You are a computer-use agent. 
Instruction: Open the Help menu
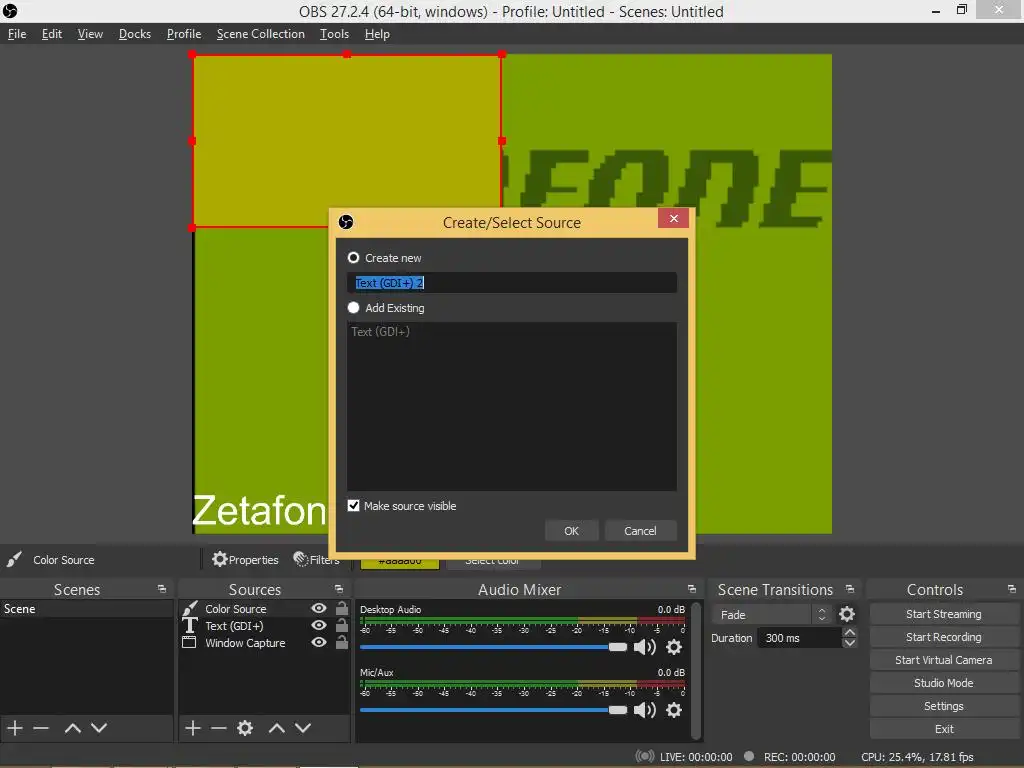[377, 34]
